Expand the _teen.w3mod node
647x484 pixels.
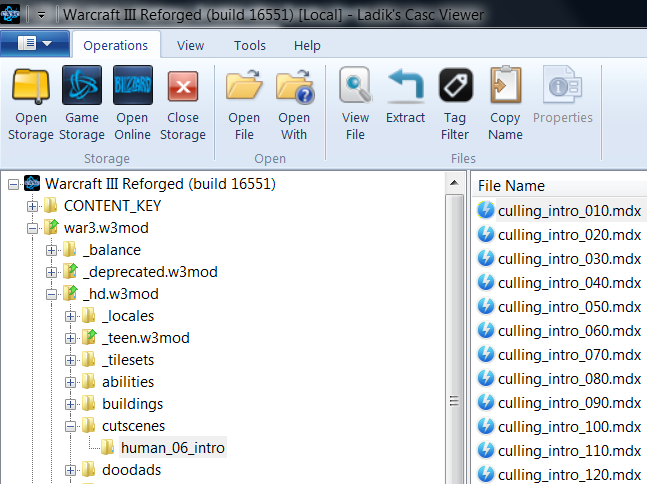[x=71, y=338]
